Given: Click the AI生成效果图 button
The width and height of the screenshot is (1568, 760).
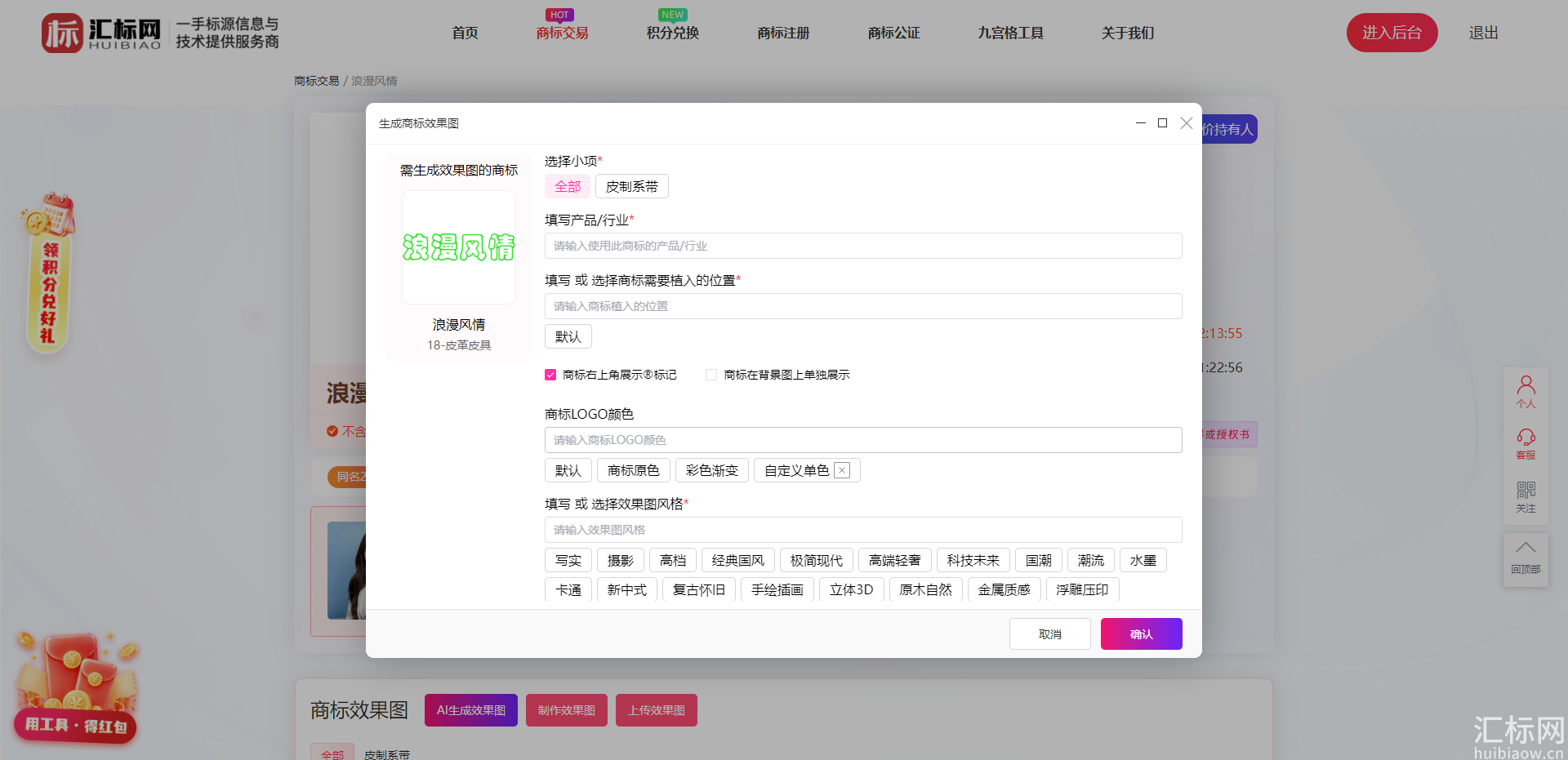Looking at the screenshot, I should 470,710.
